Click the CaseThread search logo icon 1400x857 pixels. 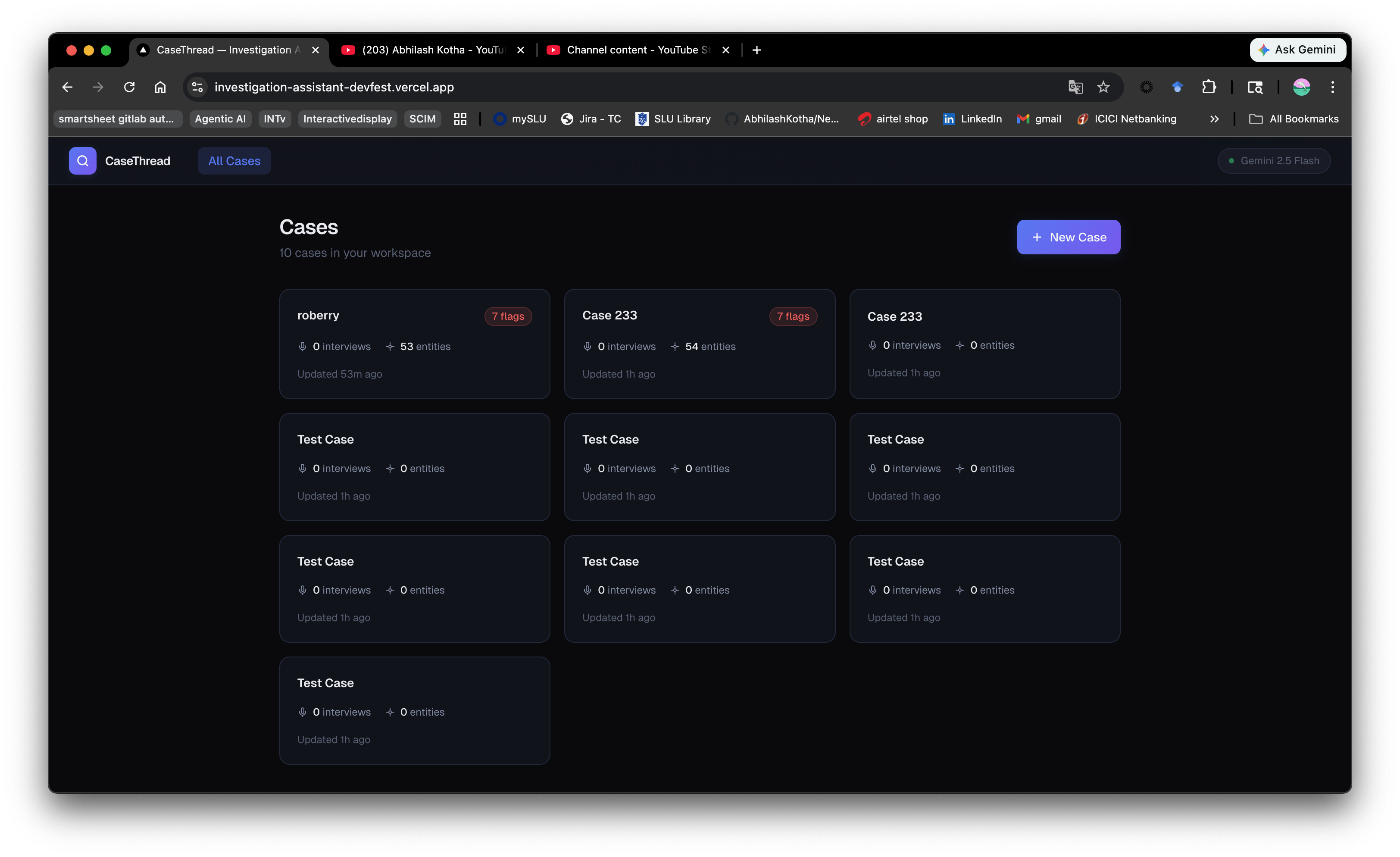click(x=82, y=161)
